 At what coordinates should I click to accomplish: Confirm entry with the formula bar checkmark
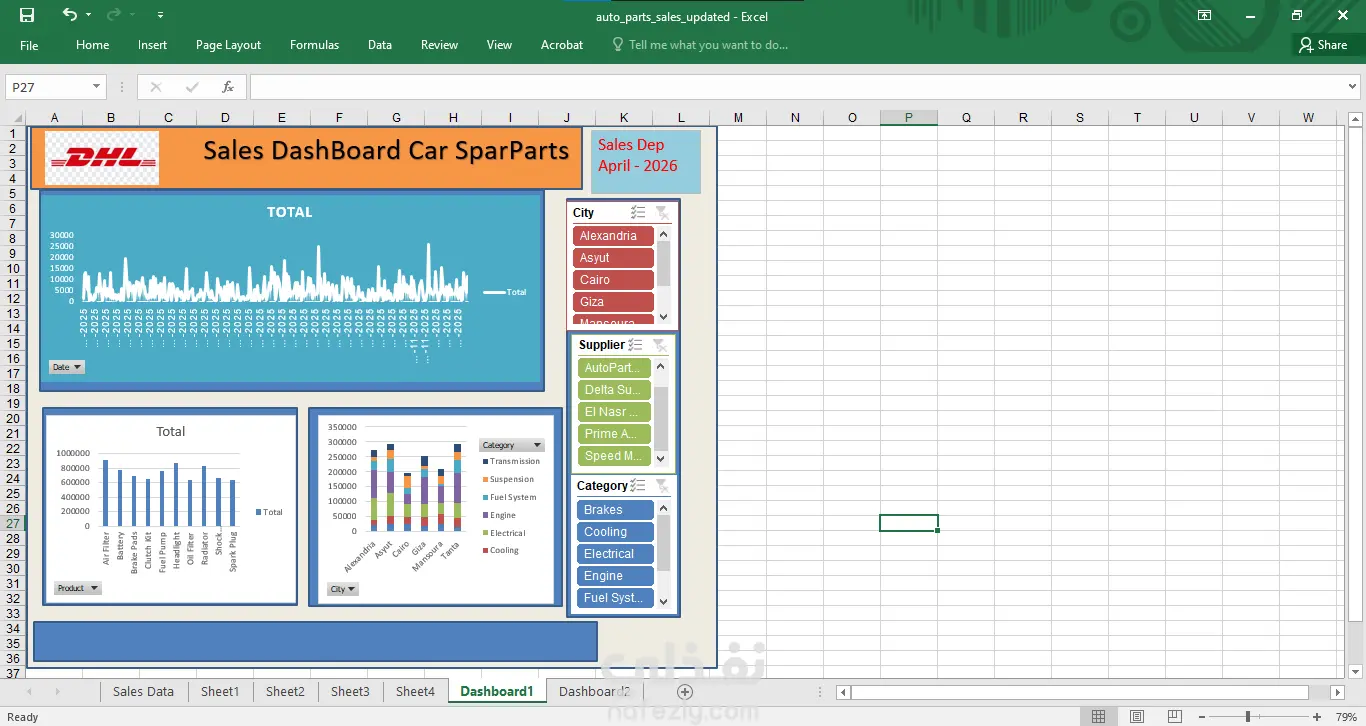pos(192,87)
